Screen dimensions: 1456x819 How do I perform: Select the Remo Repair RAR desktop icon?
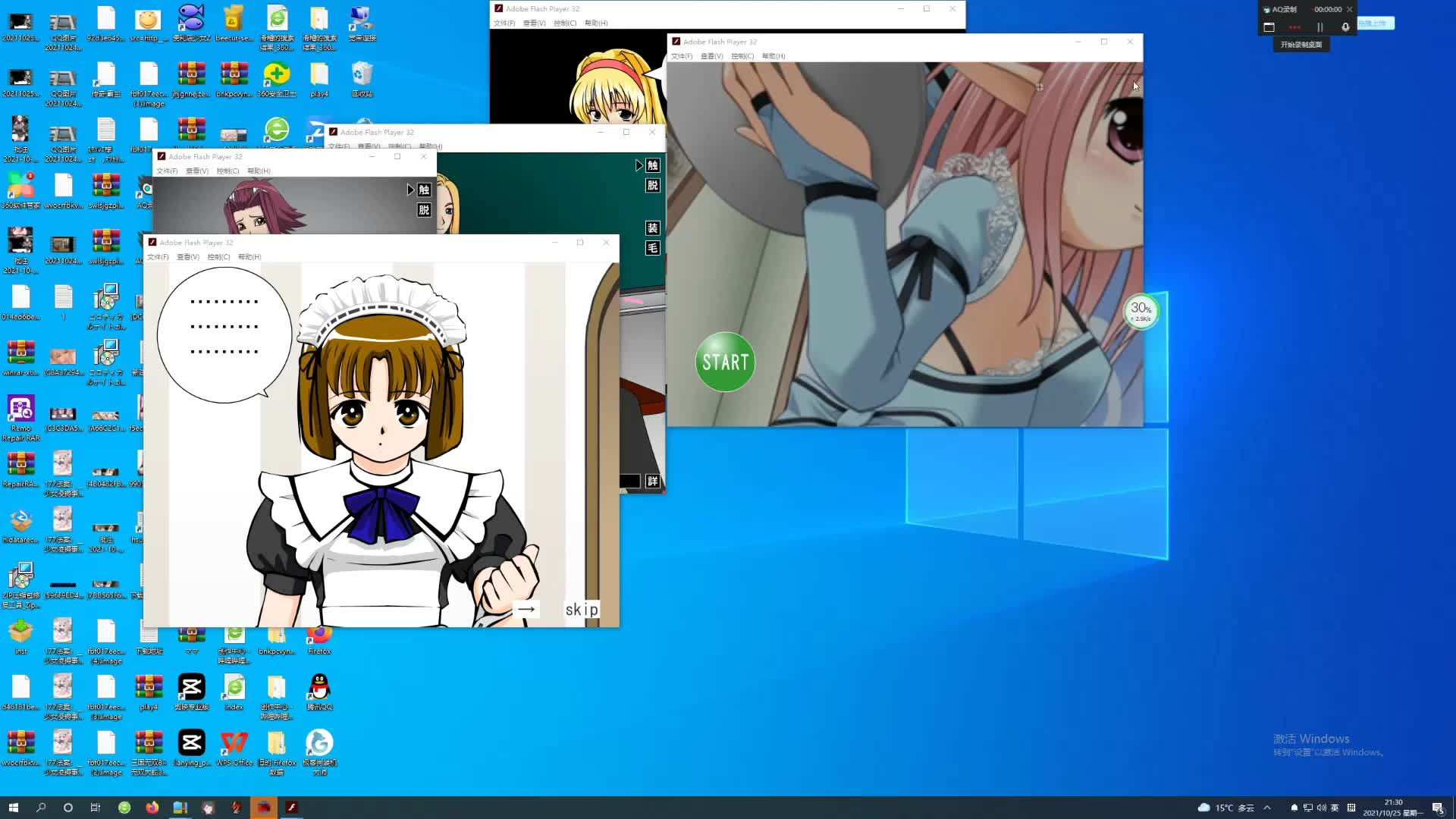20,418
